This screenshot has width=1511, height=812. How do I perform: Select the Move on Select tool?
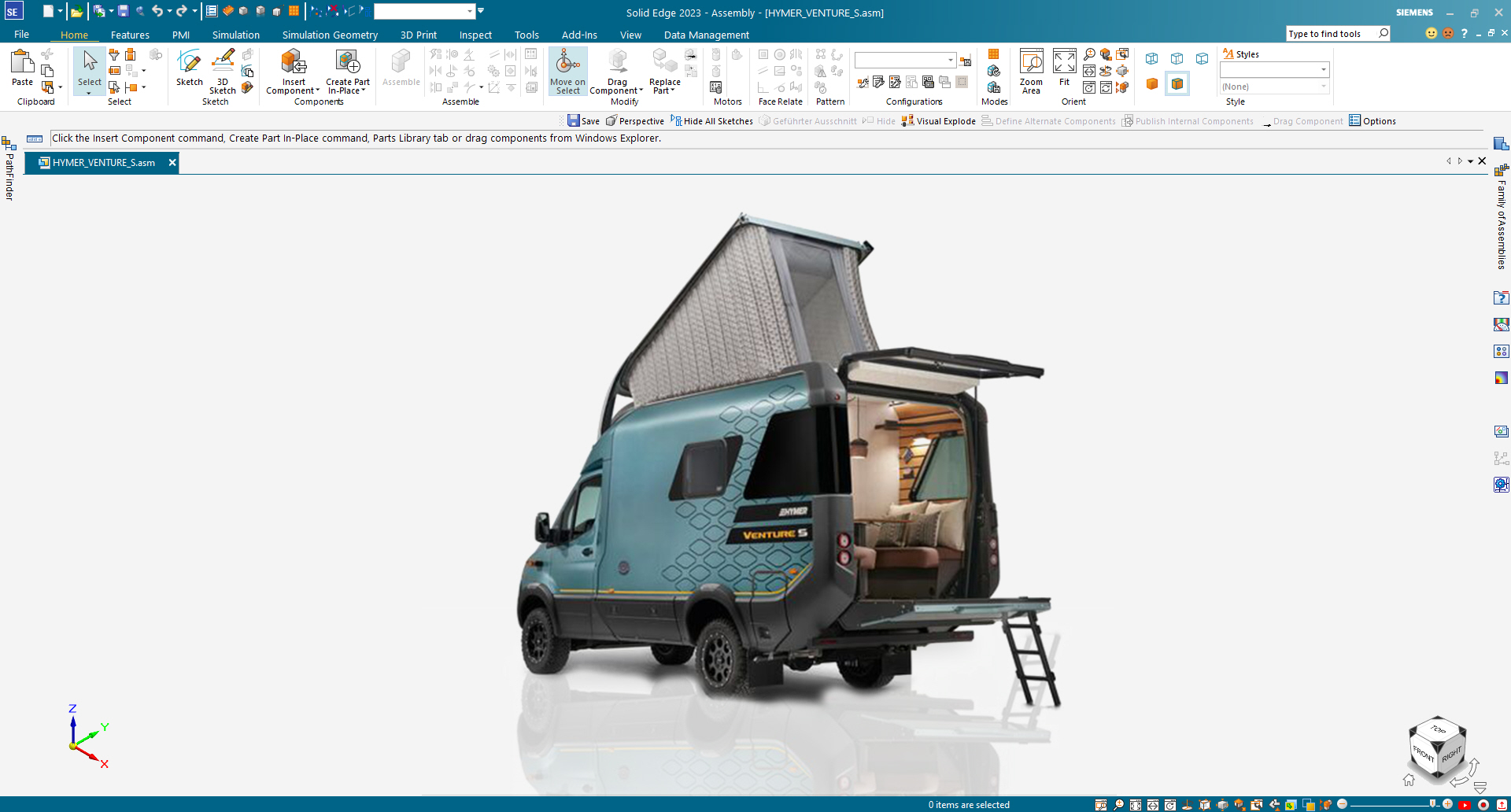coord(567,71)
